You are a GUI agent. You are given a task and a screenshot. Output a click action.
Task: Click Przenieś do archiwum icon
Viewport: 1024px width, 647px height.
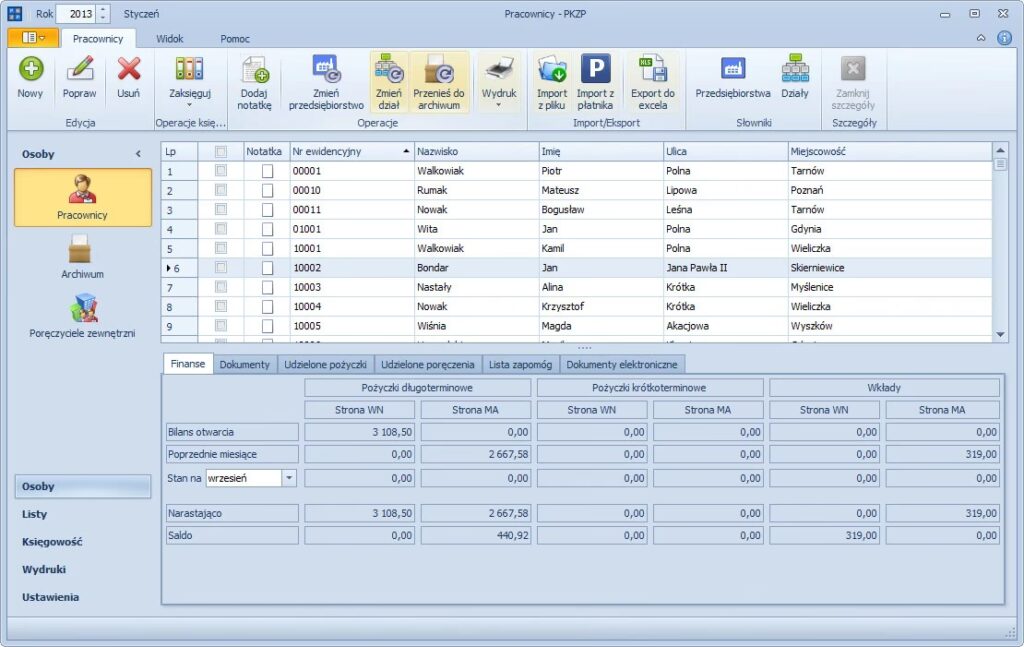click(439, 70)
